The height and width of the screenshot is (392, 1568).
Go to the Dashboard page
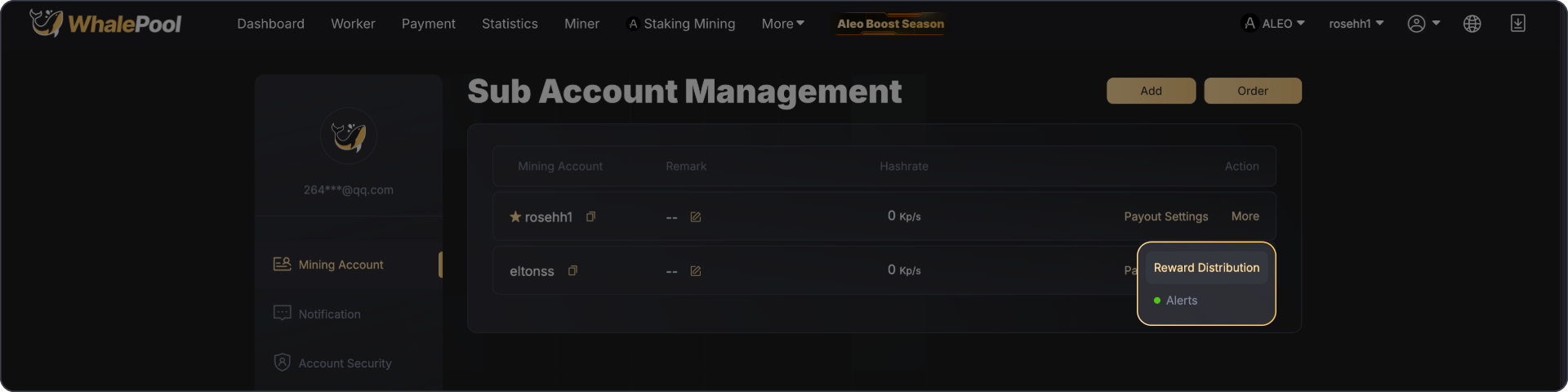point(270,24)
